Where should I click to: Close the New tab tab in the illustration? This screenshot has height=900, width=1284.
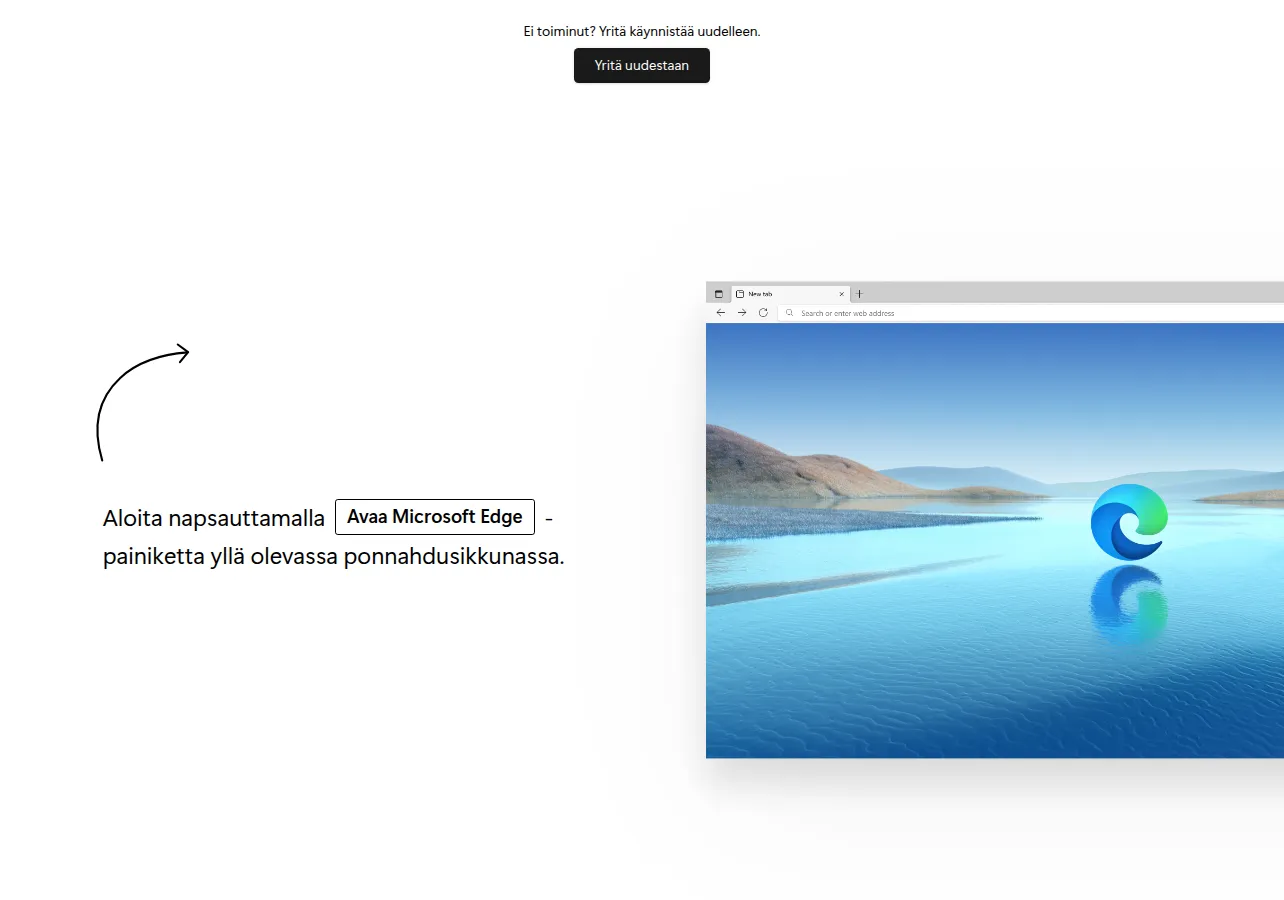(x=842, y=294)
